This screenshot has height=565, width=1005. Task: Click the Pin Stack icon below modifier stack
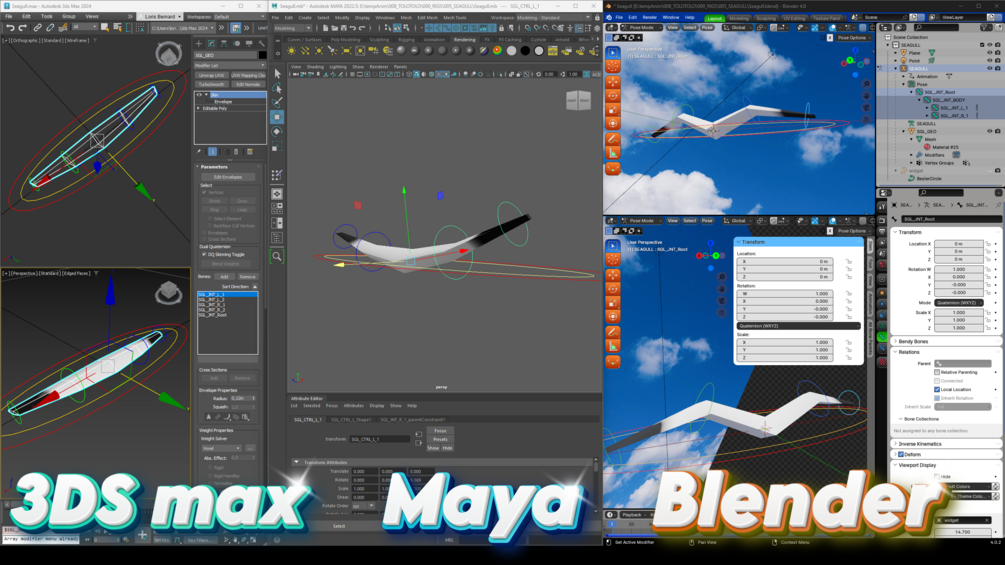(x=199, y=152)
